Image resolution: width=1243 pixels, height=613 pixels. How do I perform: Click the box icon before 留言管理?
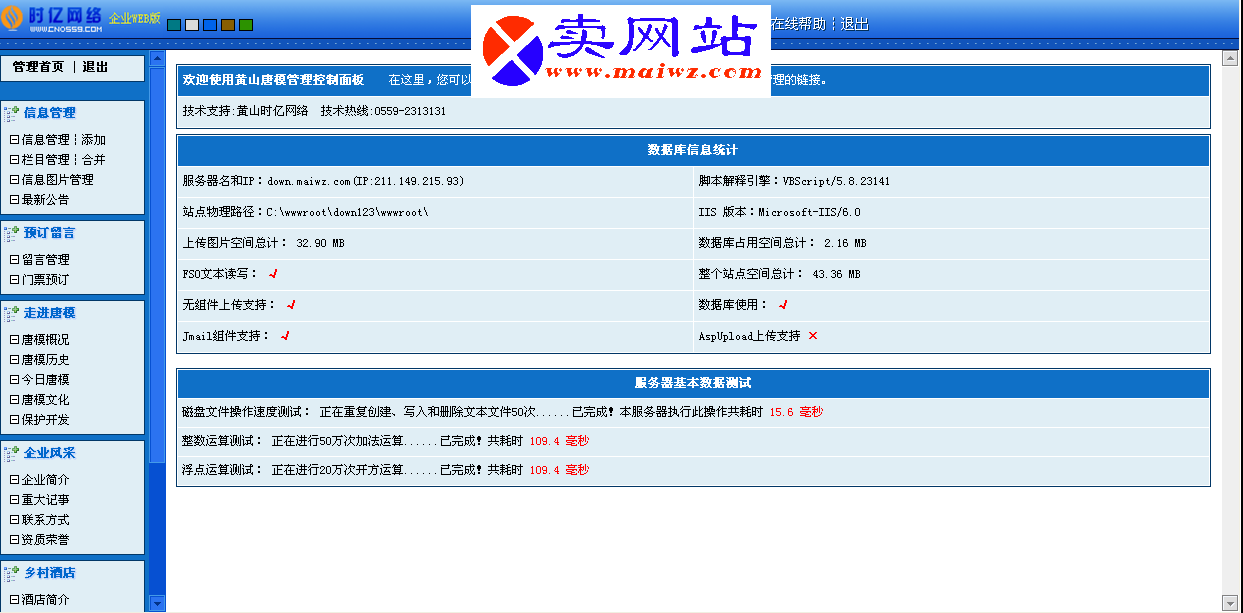click(14, 260)
